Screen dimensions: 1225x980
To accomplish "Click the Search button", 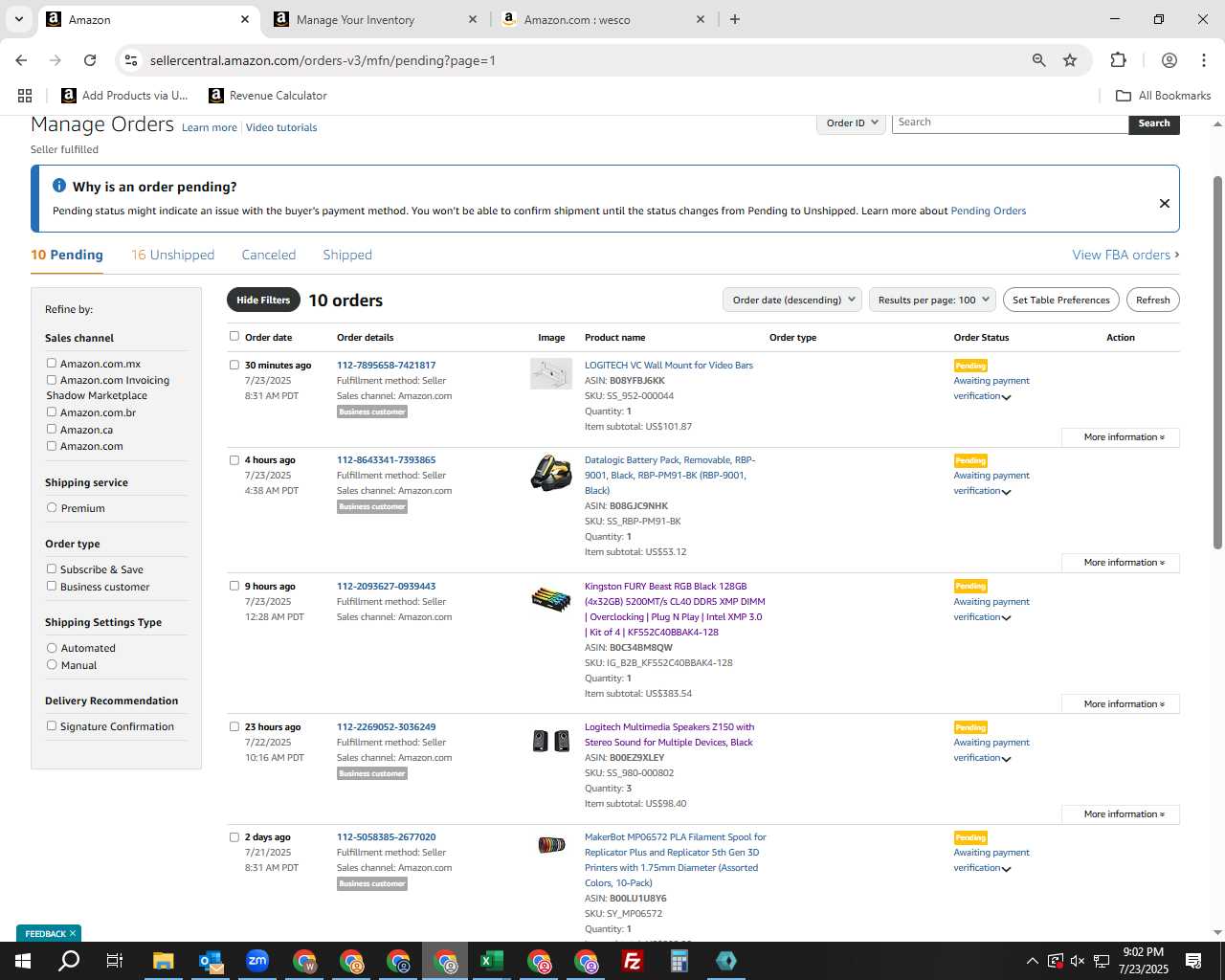I will click(1154, 123).
